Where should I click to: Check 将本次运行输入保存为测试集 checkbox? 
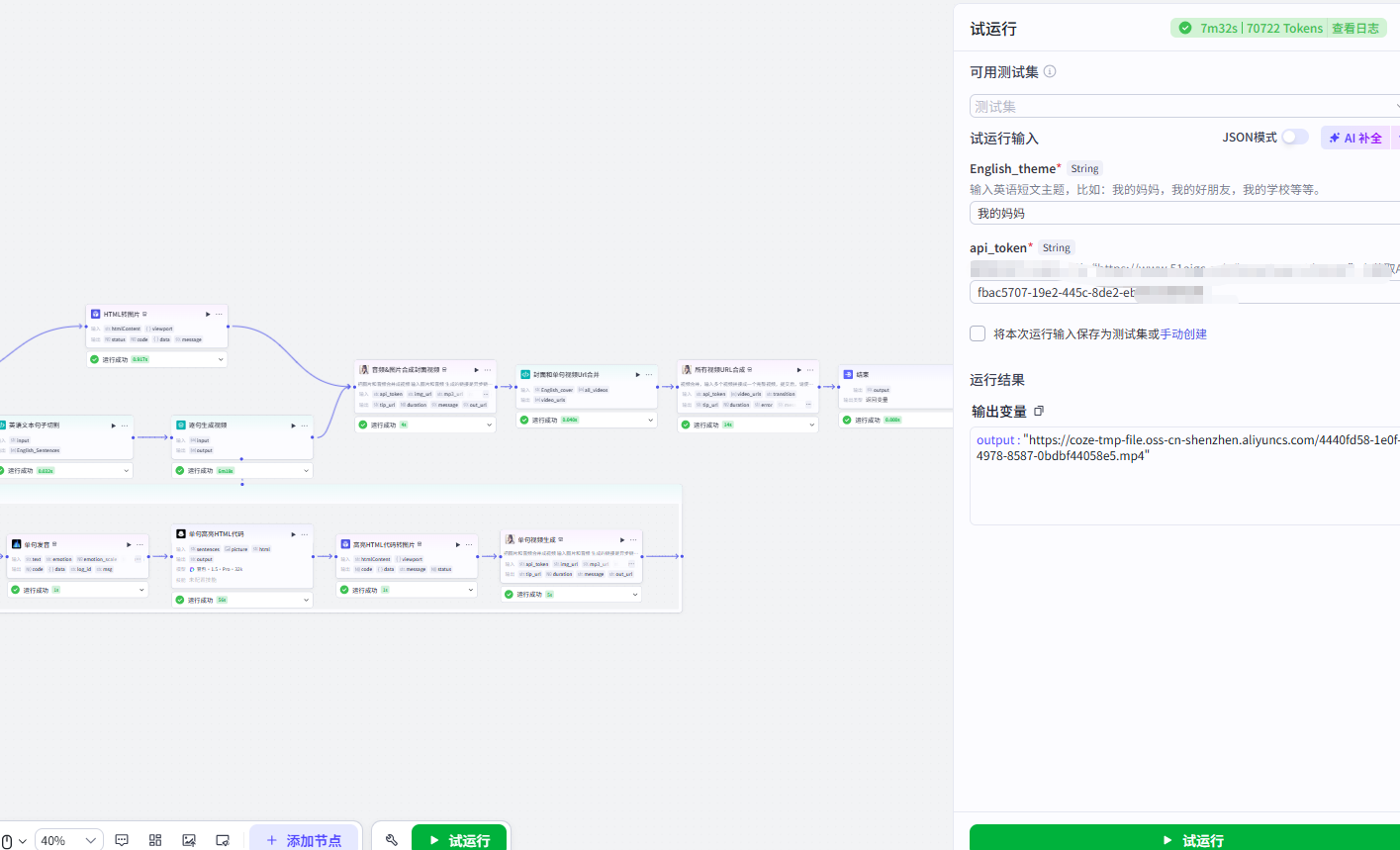[x=978, y=333]
